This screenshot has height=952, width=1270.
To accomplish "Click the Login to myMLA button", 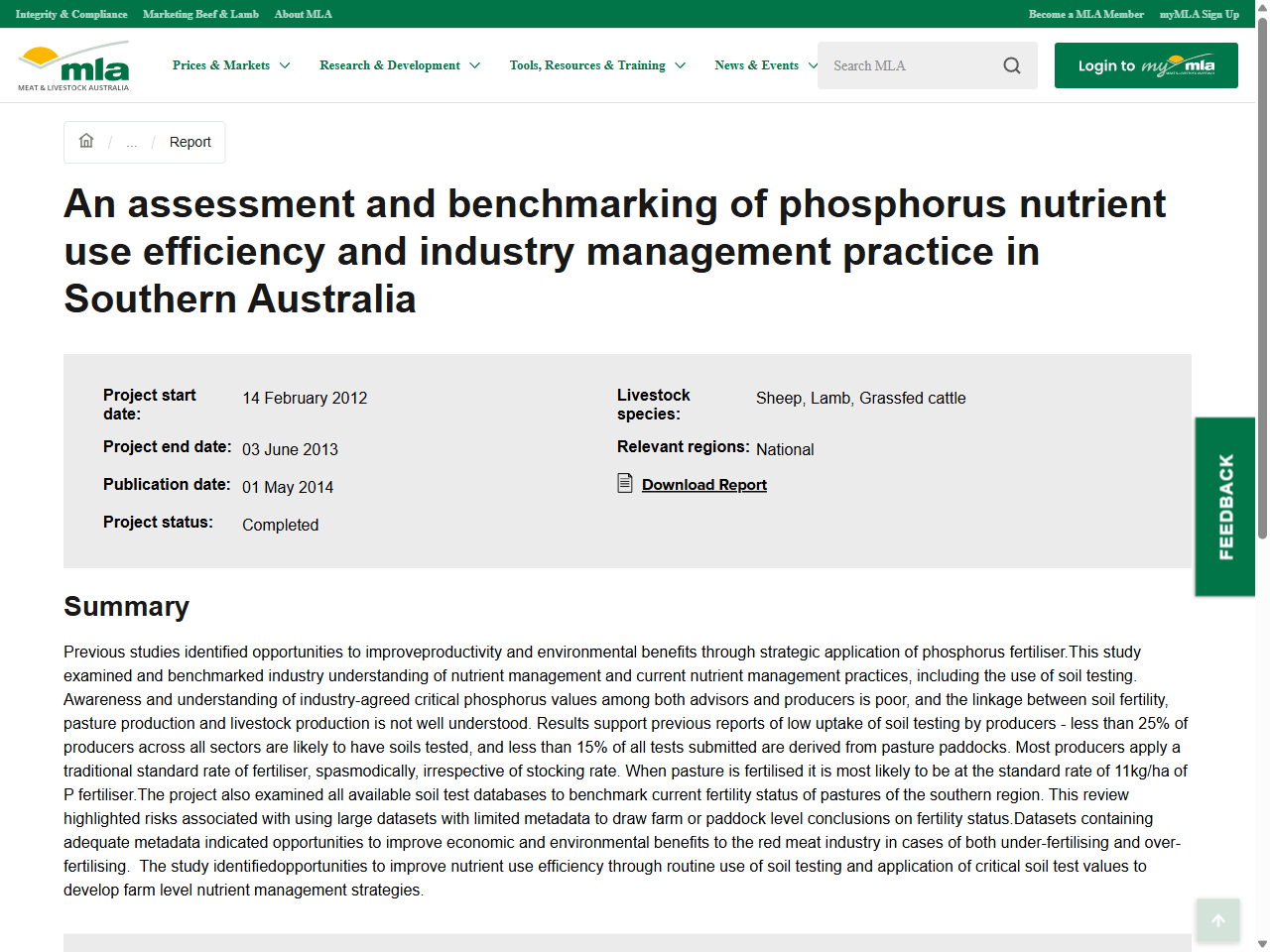I will 1146,65.
